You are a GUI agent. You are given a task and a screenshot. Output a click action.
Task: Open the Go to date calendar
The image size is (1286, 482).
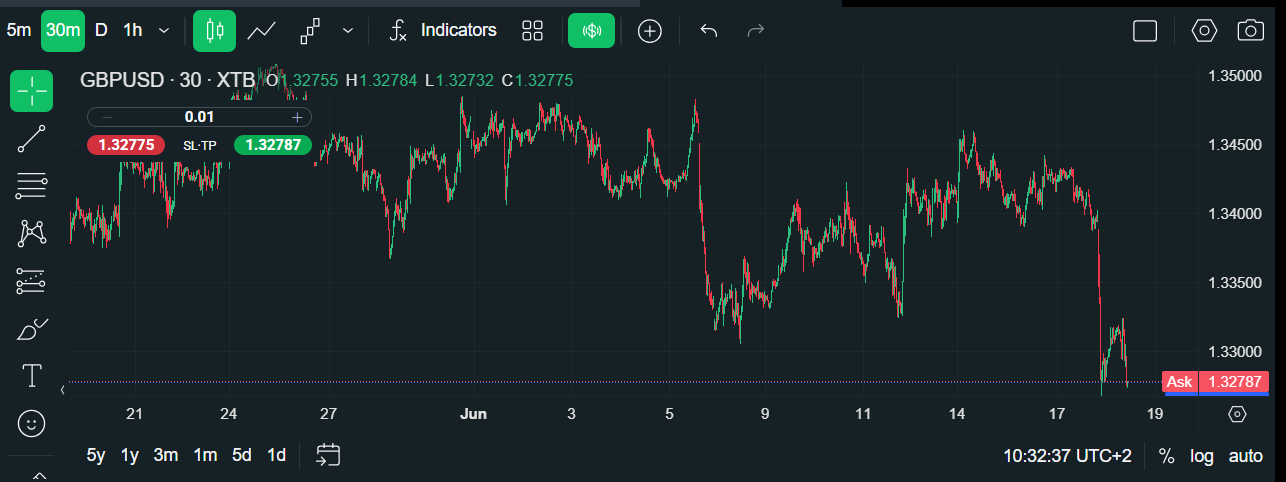[x=328, y=455]
